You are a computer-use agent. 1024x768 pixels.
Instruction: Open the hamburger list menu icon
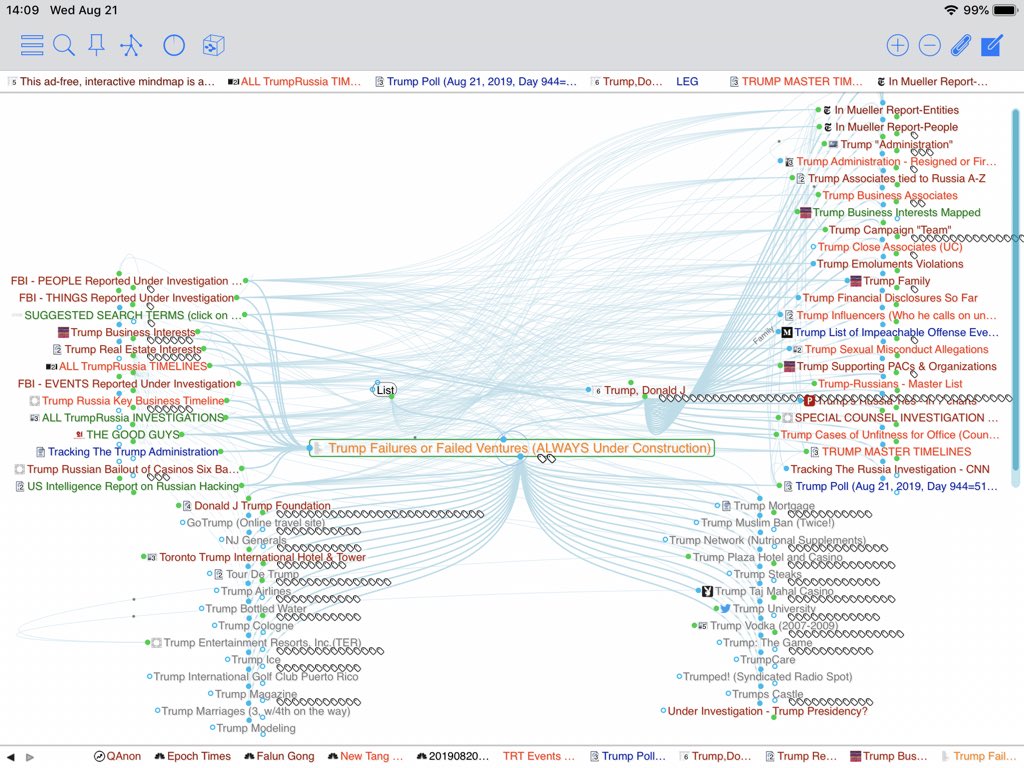(x=32, y=45)
